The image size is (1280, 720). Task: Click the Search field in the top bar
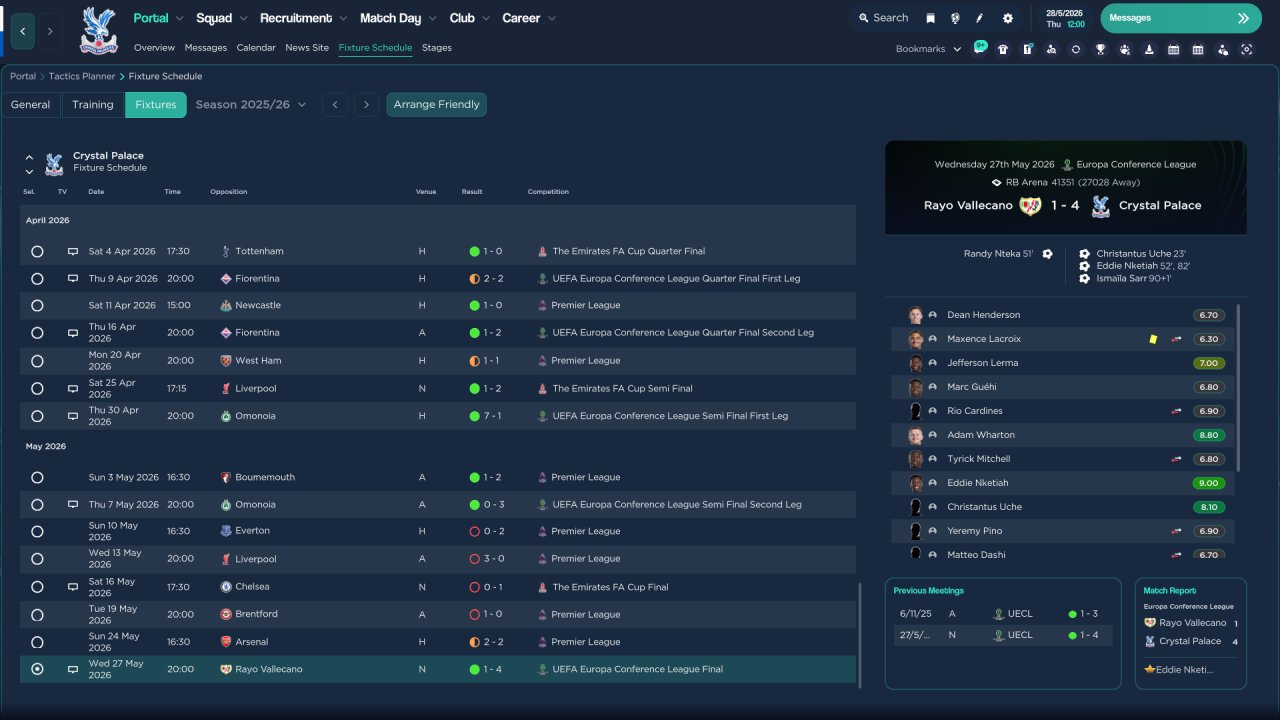[x=883, y=18]
